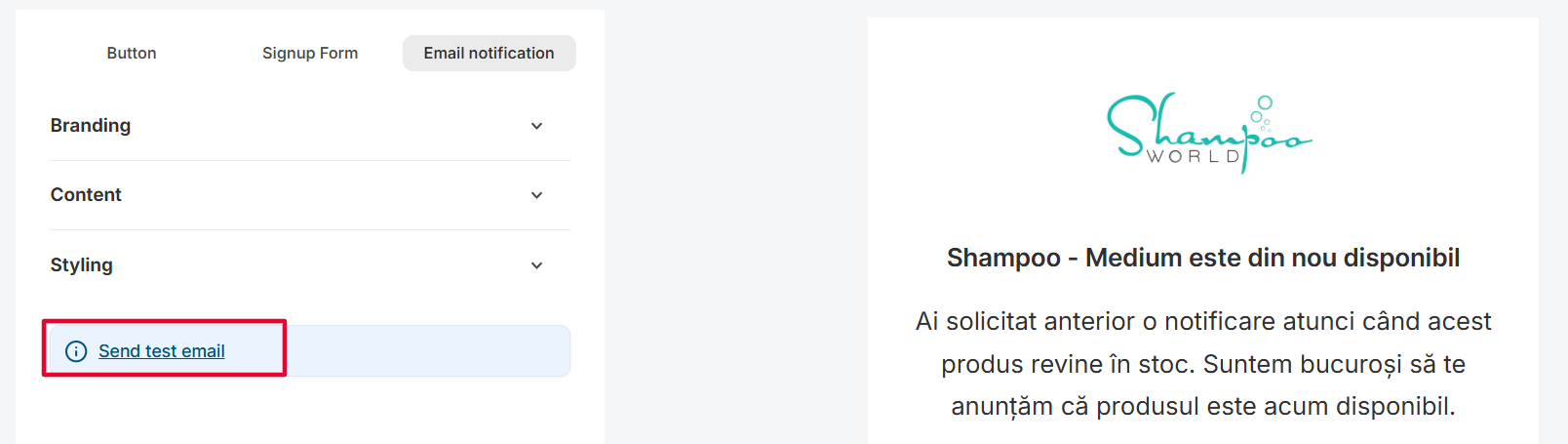
Task: Click the bubbles graphic above the logo
Action: coord(1262,112)
